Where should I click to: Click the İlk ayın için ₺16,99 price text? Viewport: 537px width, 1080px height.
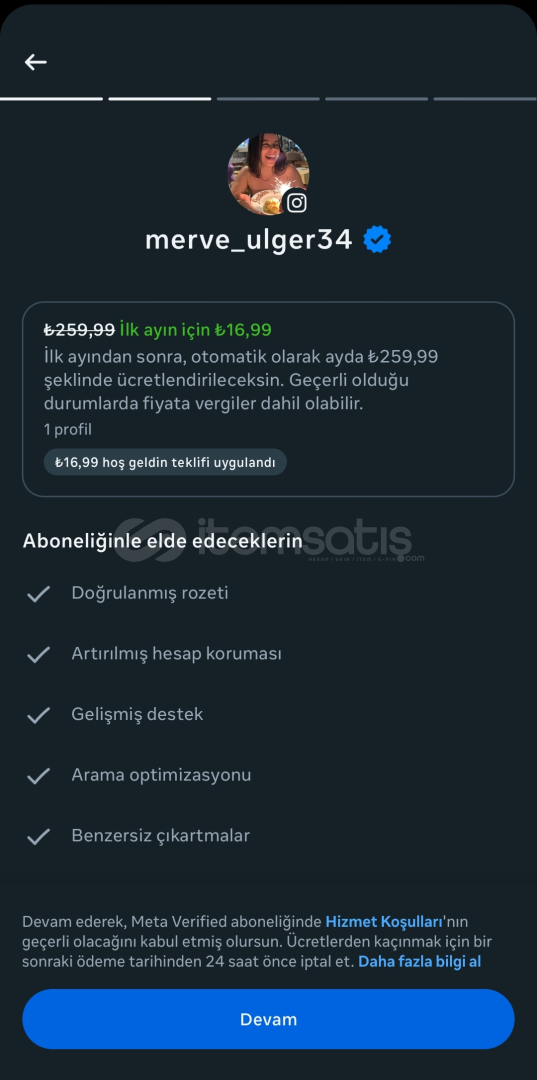pyautogui.click(x=196, y=329)
